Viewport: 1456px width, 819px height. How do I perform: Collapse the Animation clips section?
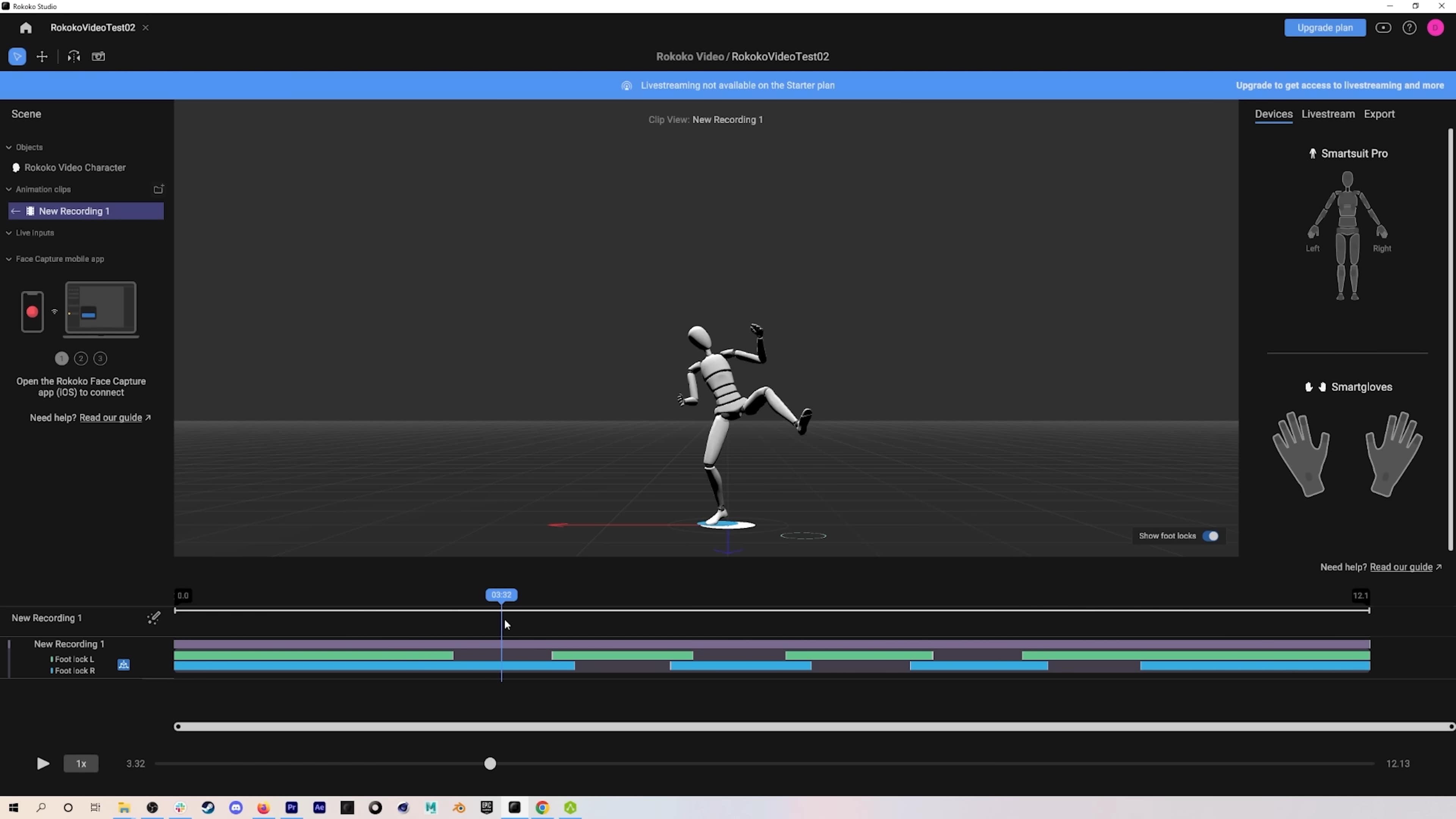tap(9, 189)
